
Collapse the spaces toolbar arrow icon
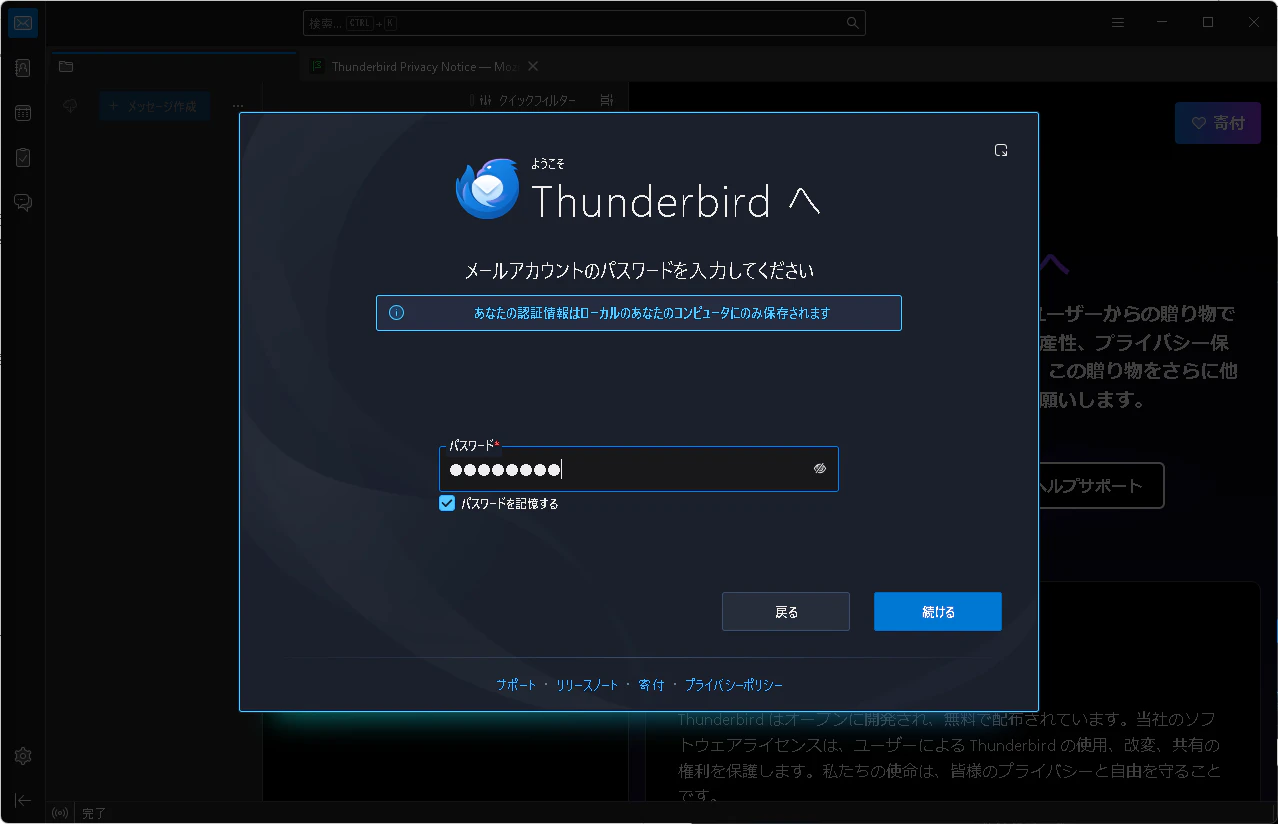pyautogui.click(x=23, y=800)
